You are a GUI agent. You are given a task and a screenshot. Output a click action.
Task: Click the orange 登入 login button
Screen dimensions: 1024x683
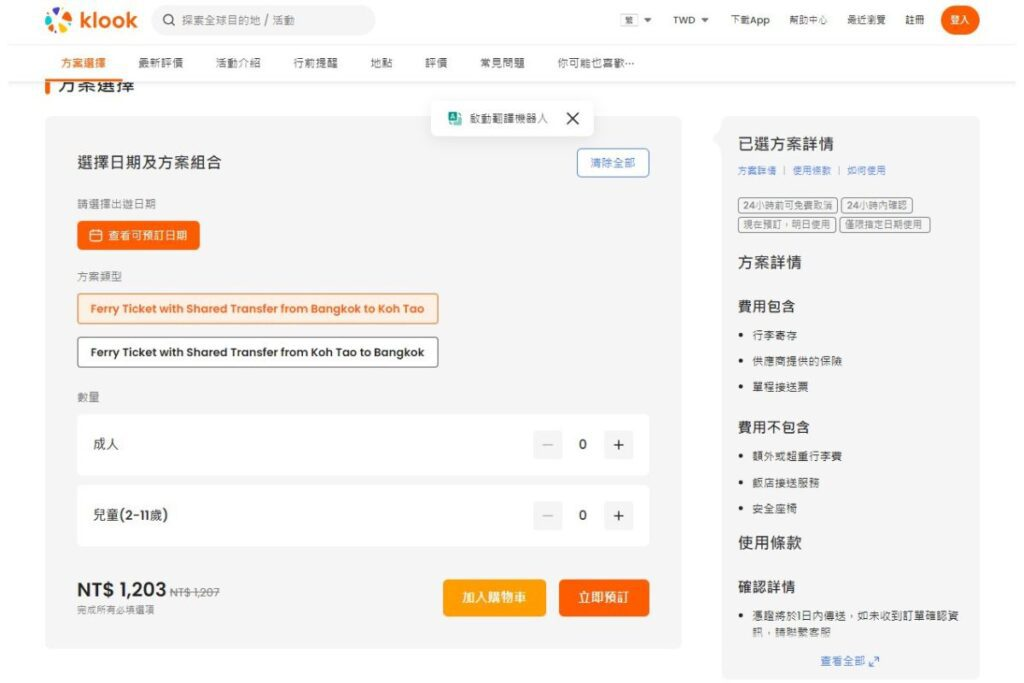pyautogui.click(x=959, y=20)
